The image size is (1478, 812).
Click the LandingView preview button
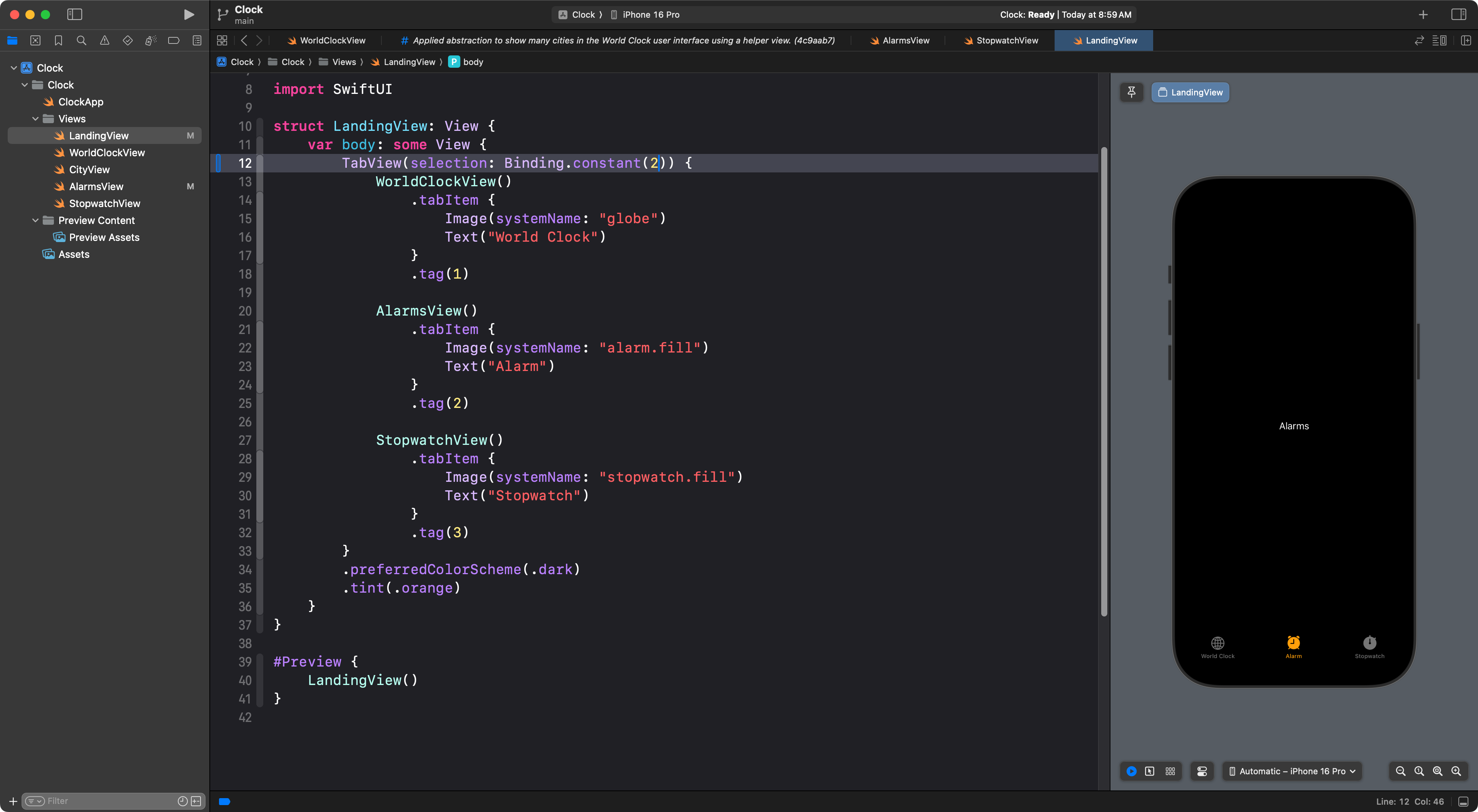tap(1190, 92)
